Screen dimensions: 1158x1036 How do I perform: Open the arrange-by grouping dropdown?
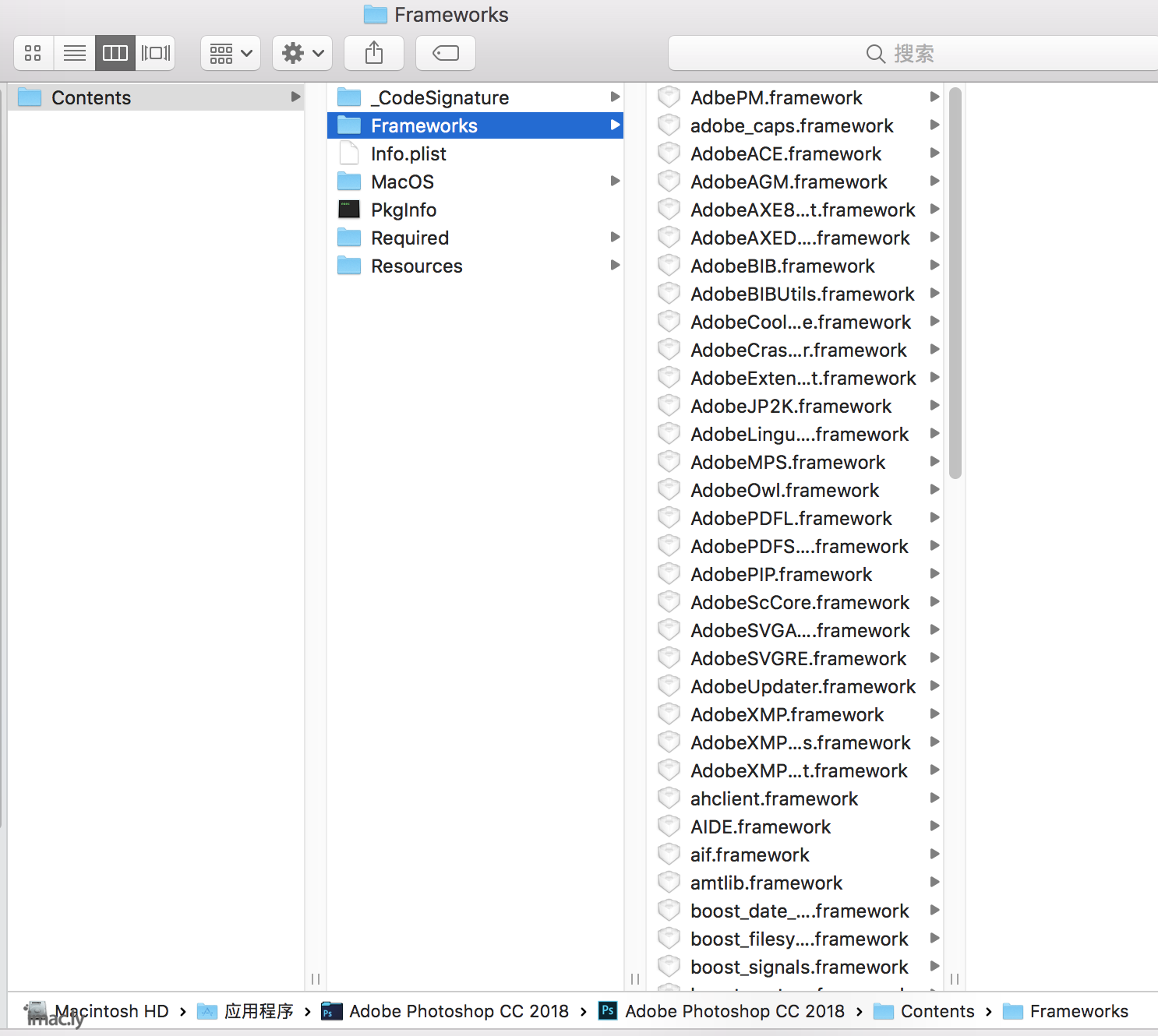pyautogui.click(x=231, y=53)
